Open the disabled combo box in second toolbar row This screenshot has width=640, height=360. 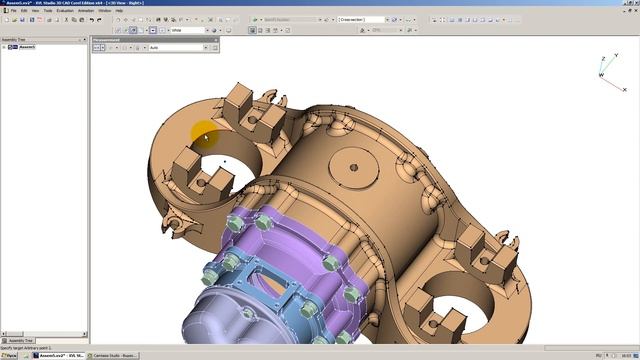point(387,30)
